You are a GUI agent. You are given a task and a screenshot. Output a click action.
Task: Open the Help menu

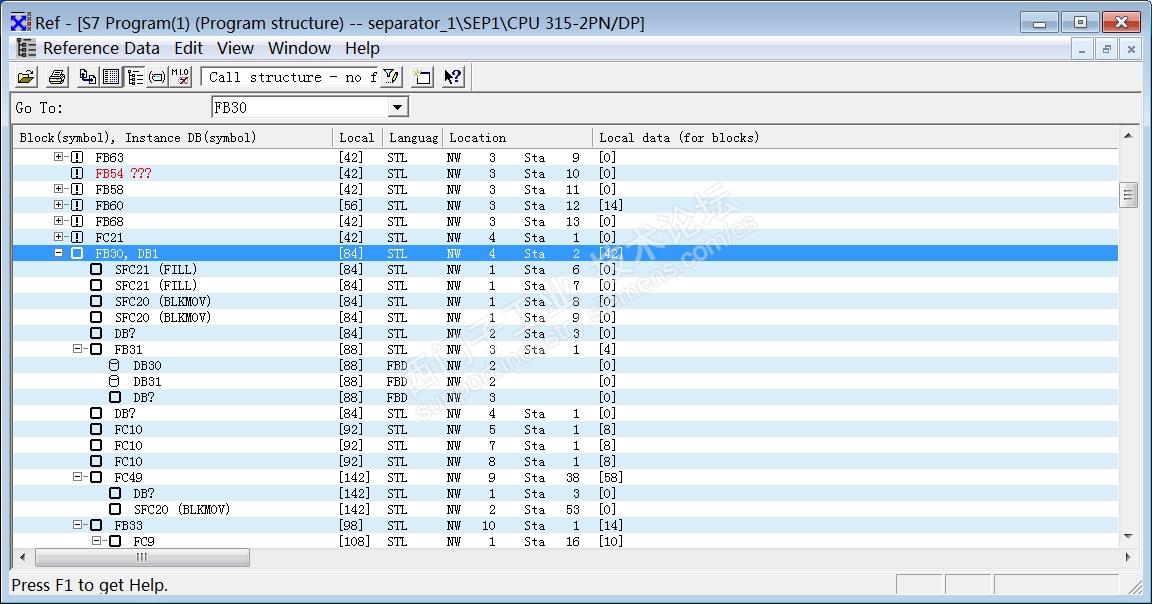(x=362, y=48)
